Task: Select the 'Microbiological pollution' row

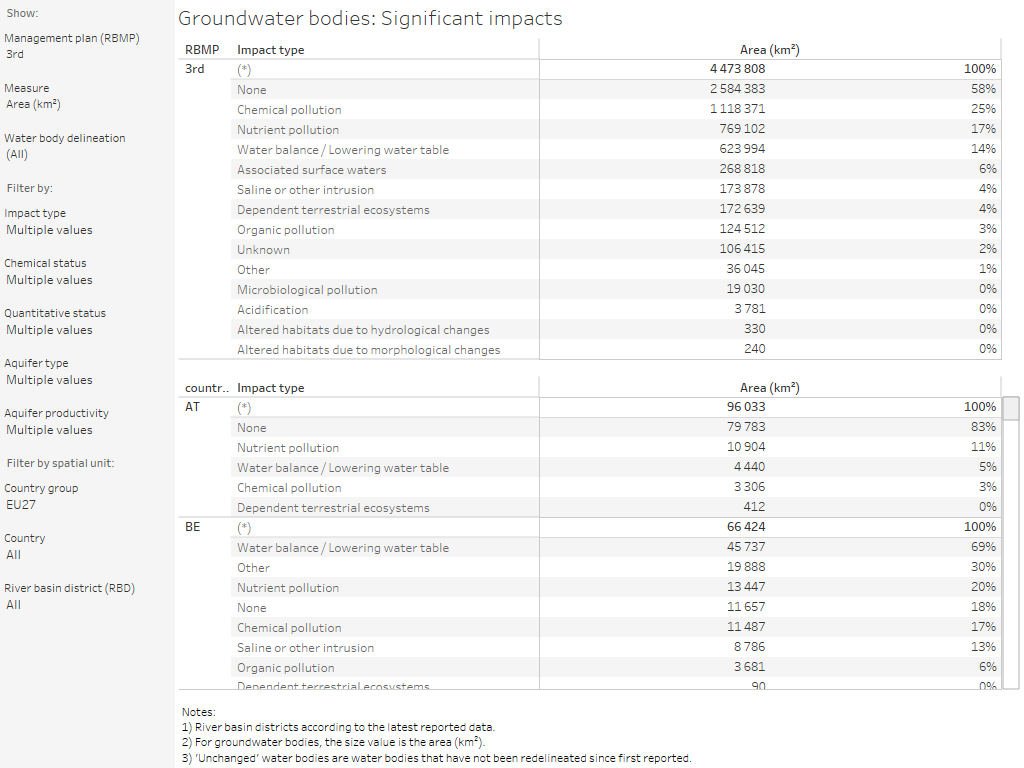Action: [x=616, y=289]
